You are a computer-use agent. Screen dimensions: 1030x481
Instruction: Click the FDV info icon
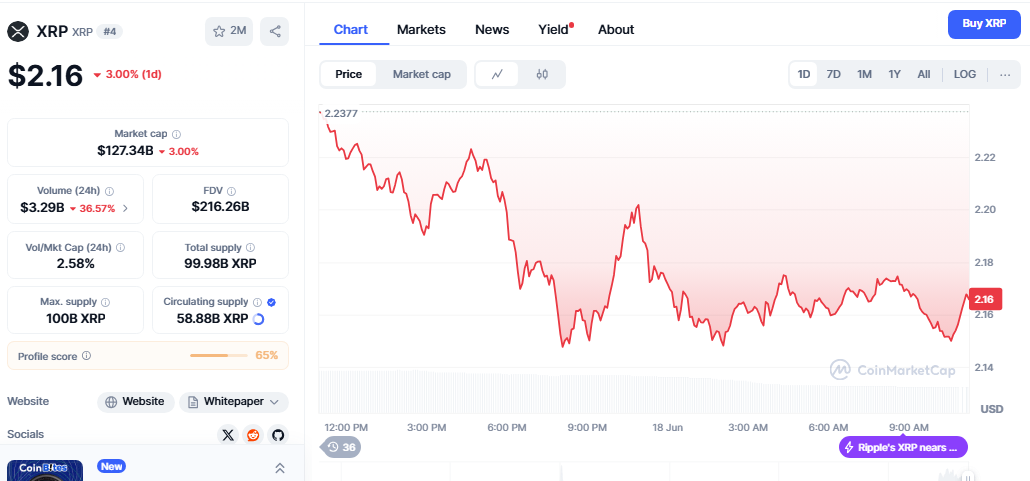click(231, 191)
